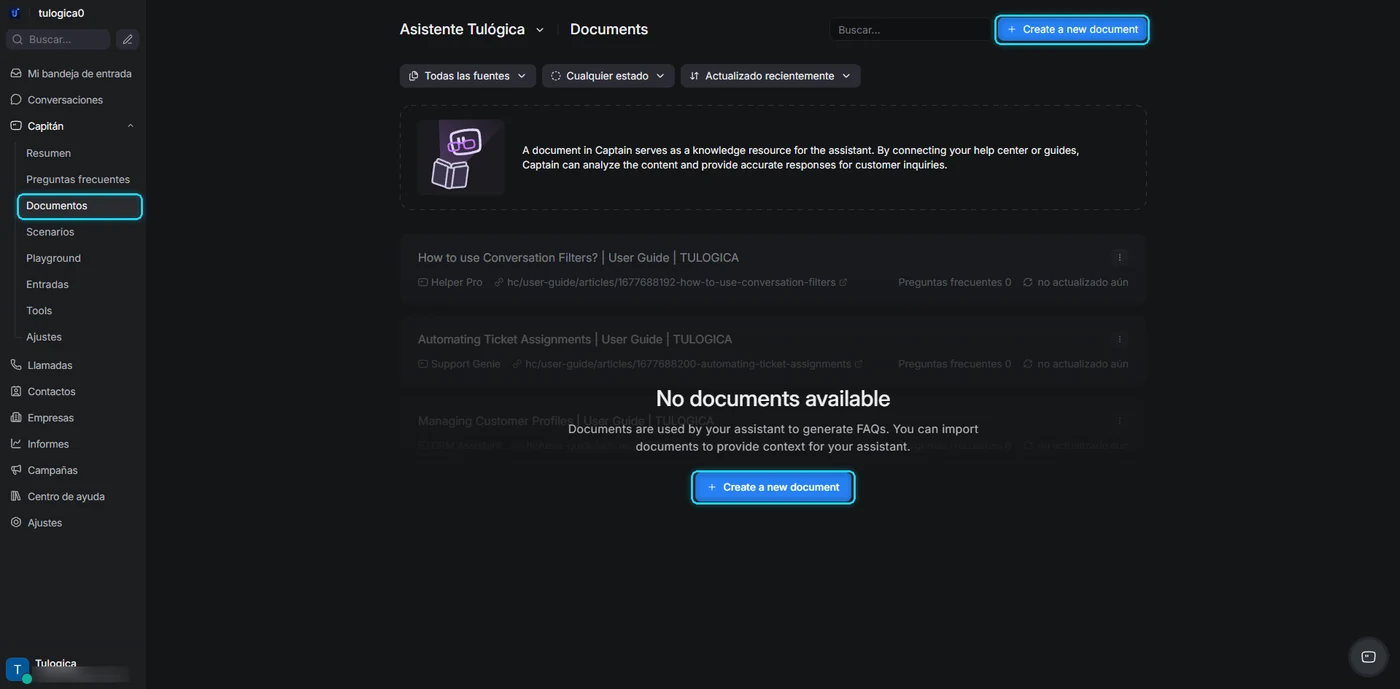Screen dimensions: 1400x689
Task: Click the Contactos sidebar icon
Action: (16, 391)
